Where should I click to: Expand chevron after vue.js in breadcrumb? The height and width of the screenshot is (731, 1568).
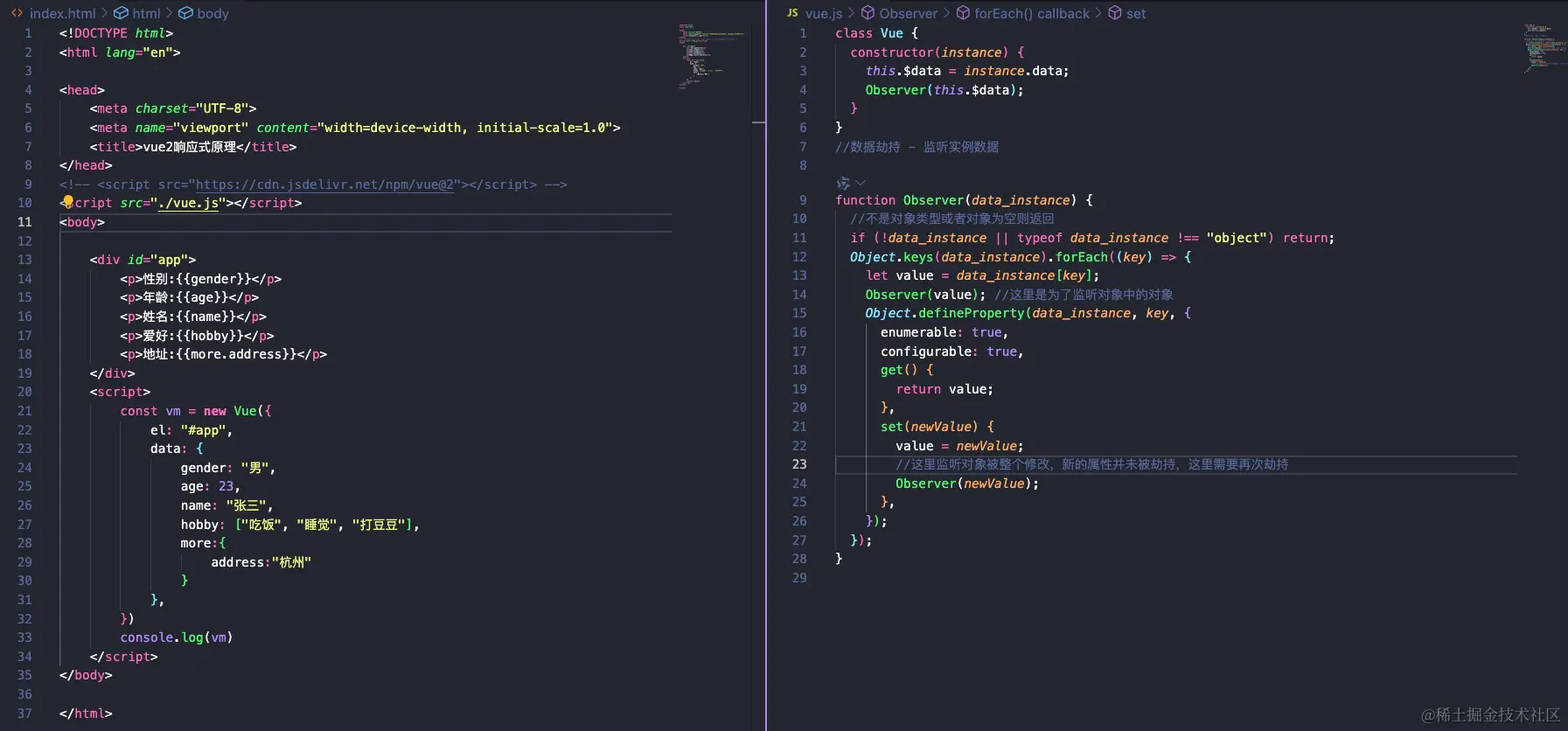(x=852, y=13)
